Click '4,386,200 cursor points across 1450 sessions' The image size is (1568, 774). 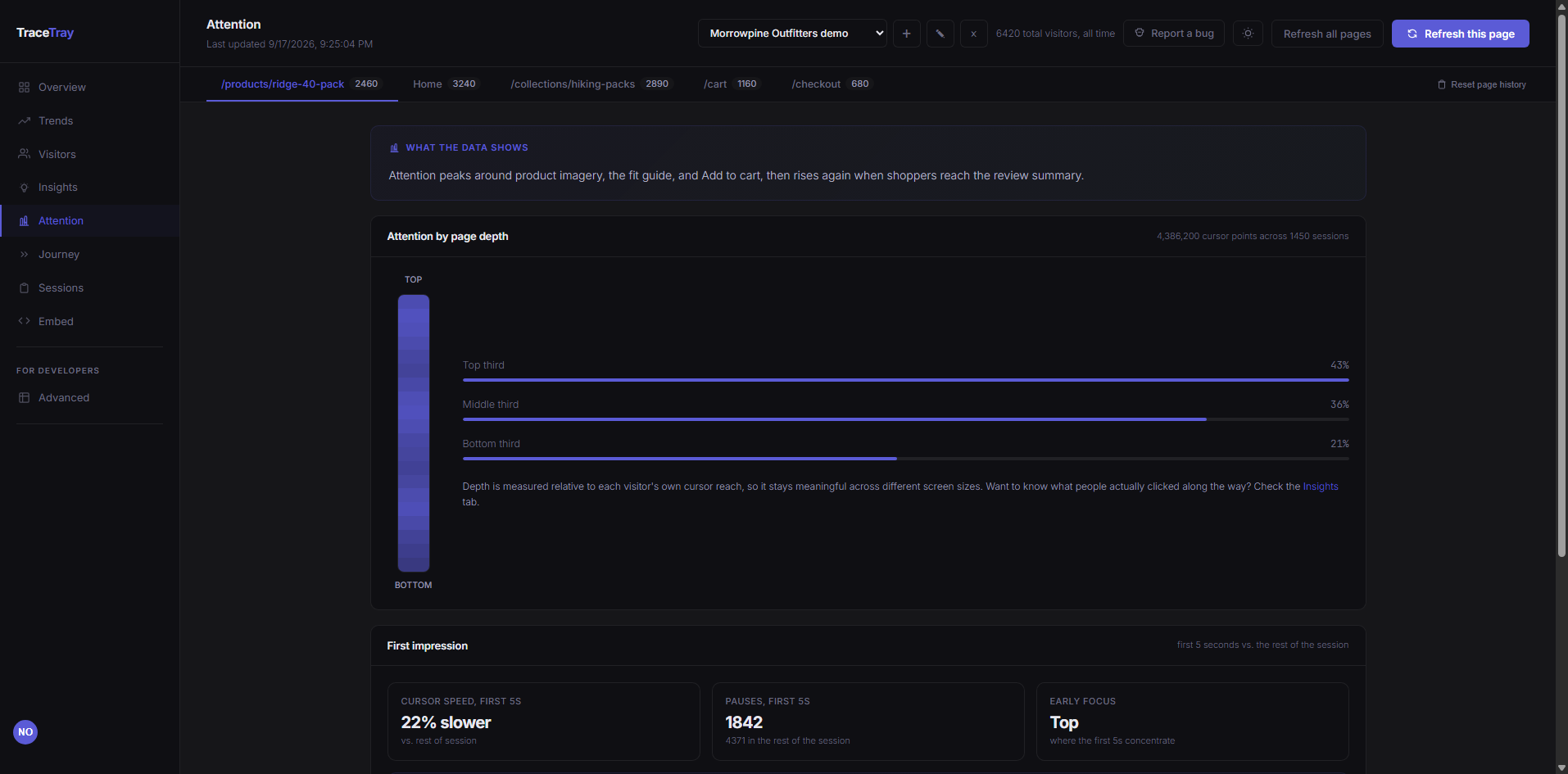[1253, 236]
